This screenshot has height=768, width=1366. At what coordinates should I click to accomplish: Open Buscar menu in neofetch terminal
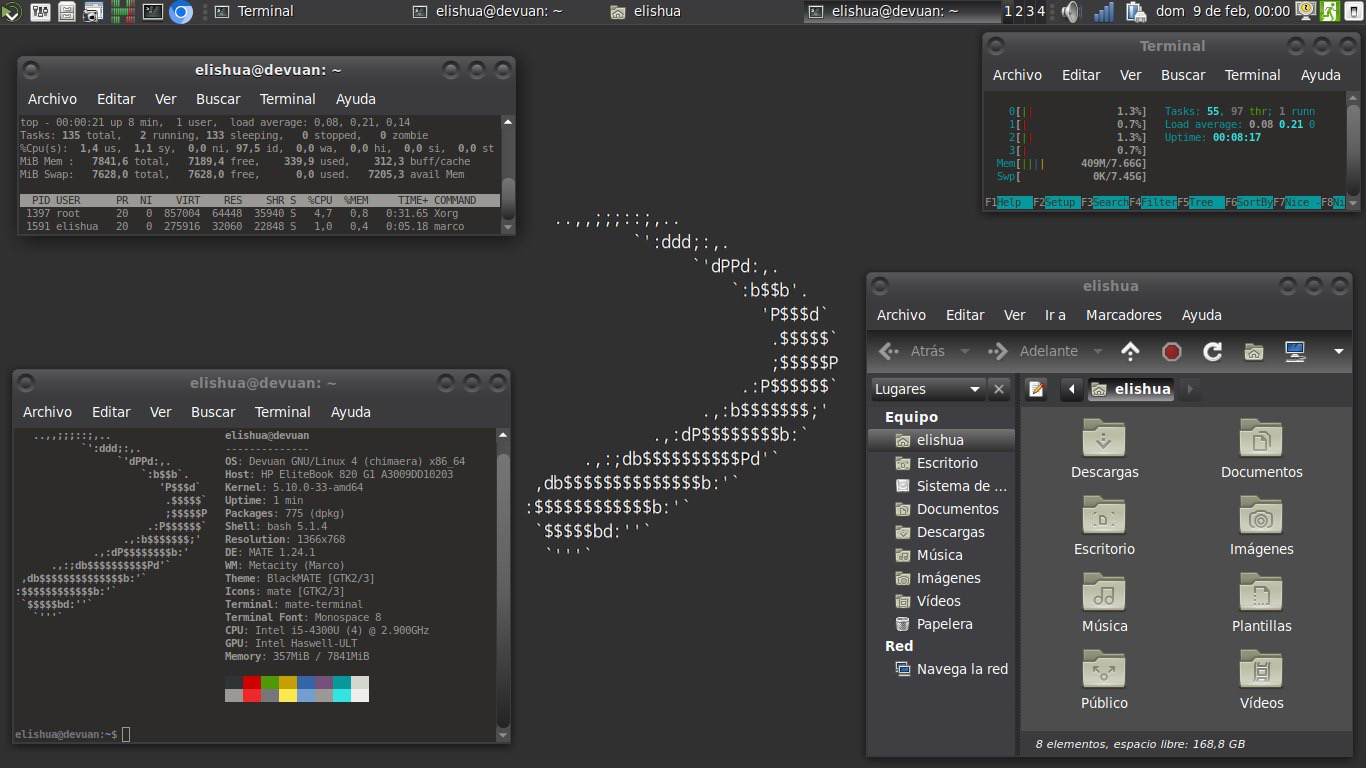pos(213,412)
